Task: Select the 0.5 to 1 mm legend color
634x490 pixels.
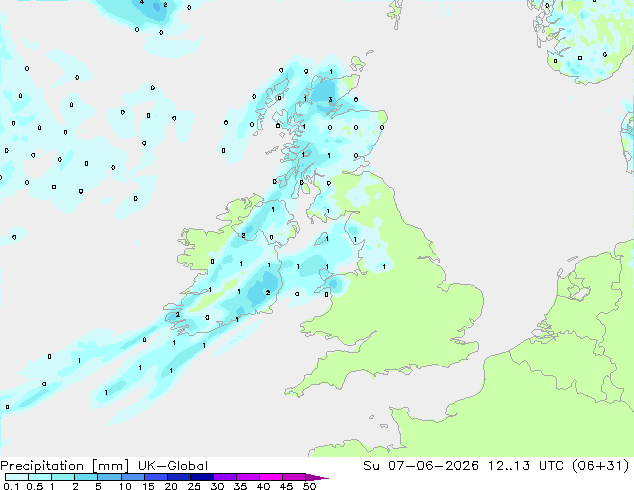Action: click(x=40, y=477)
